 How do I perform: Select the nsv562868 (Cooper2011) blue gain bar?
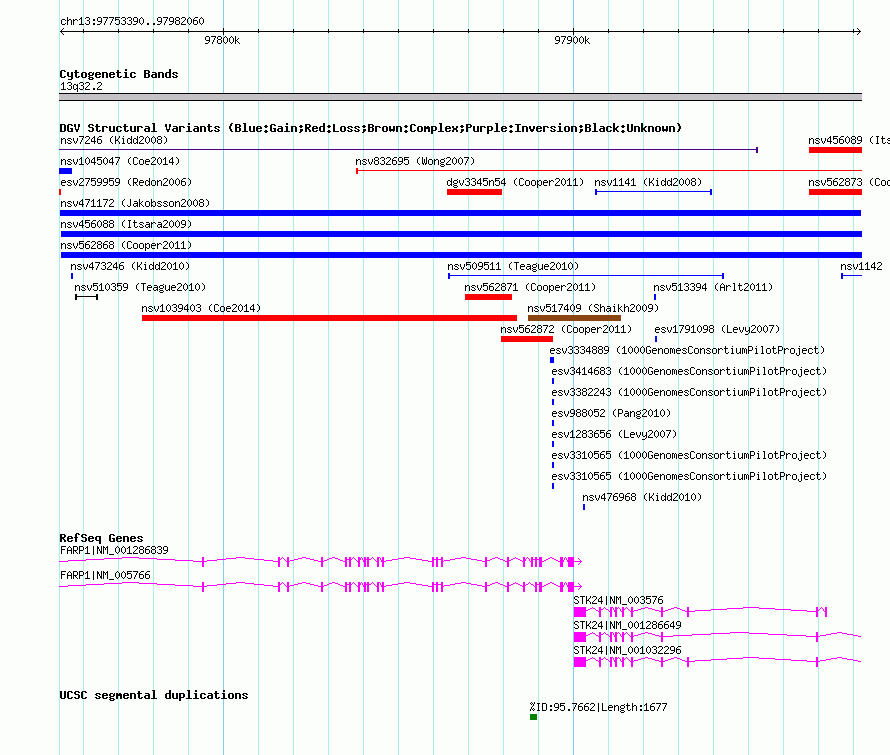(x=461, y=255)
